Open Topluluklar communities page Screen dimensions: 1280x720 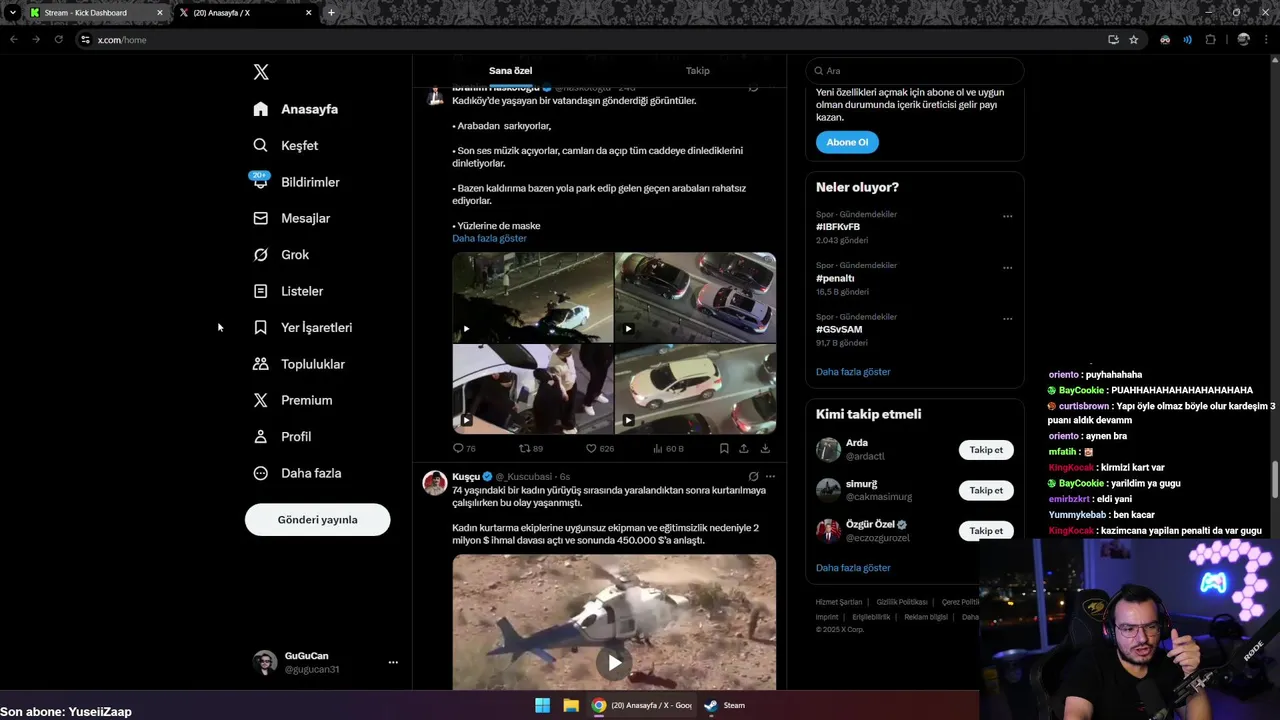click(x=299, y=364)
